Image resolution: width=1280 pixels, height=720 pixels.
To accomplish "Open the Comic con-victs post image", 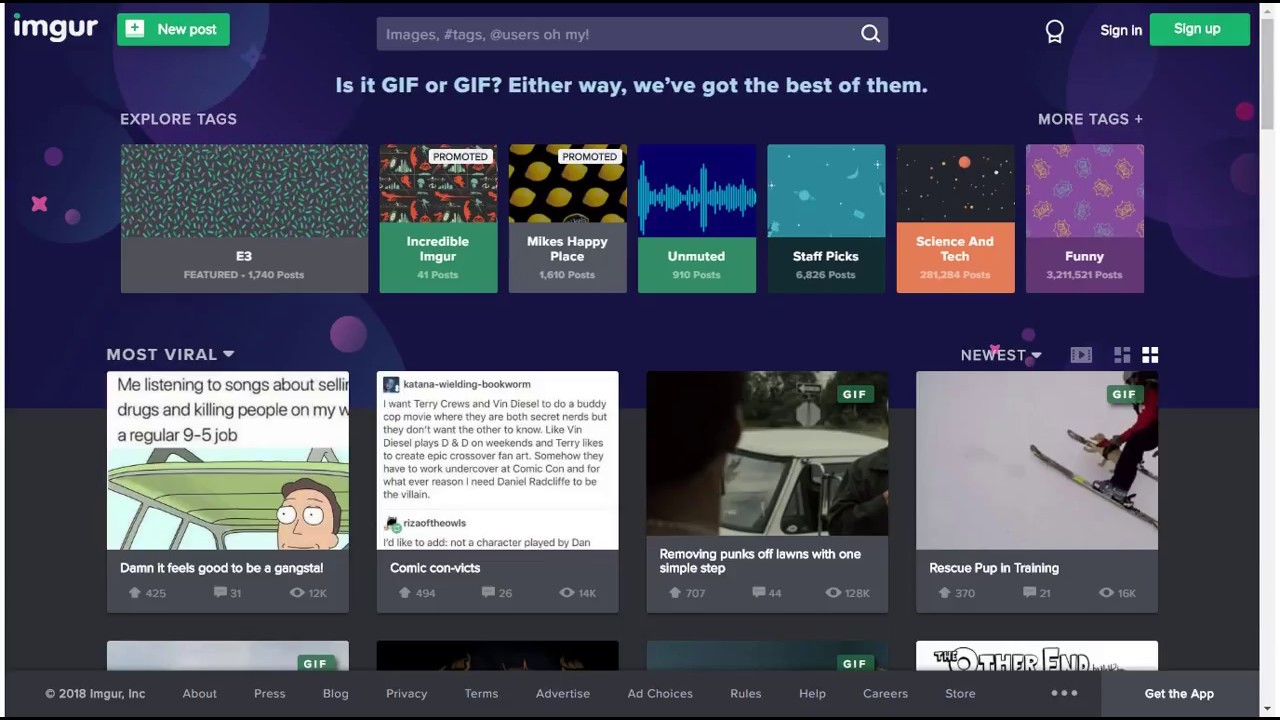I will coord(497,460).
